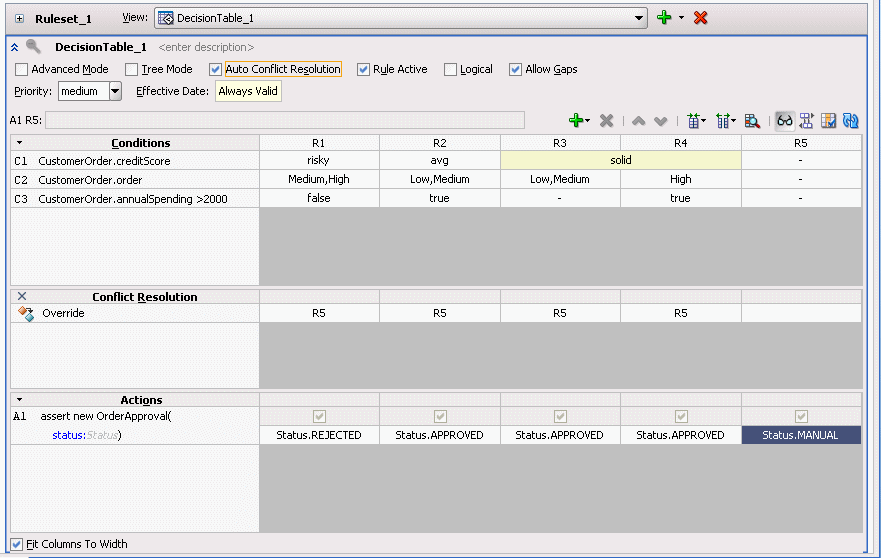Toggle the show conflicts glasses icon
This screenshot has height=558, width=881.
click(x=784, y=121)
